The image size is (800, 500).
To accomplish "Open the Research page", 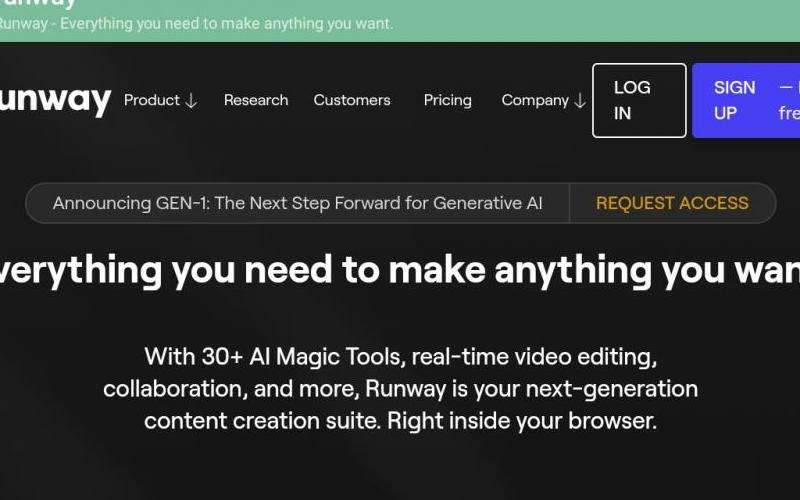I will [256, 100].
